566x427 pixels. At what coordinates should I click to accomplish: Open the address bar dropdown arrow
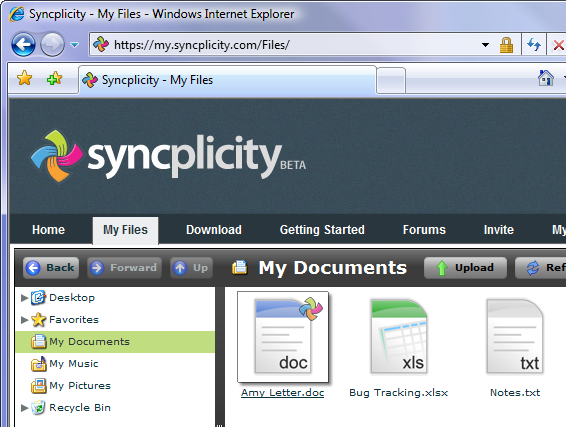486,45
